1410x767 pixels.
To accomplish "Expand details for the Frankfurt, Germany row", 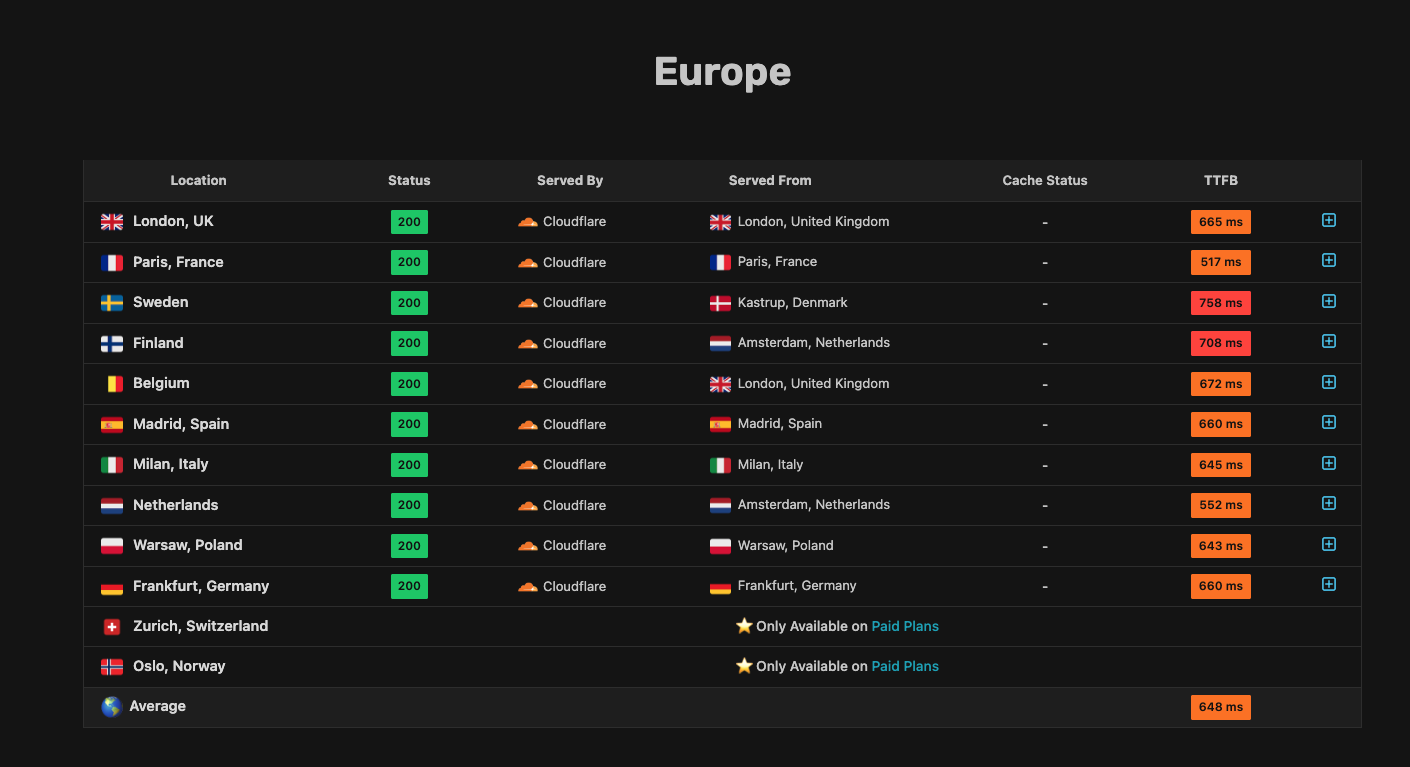I will coord(1329,584).
